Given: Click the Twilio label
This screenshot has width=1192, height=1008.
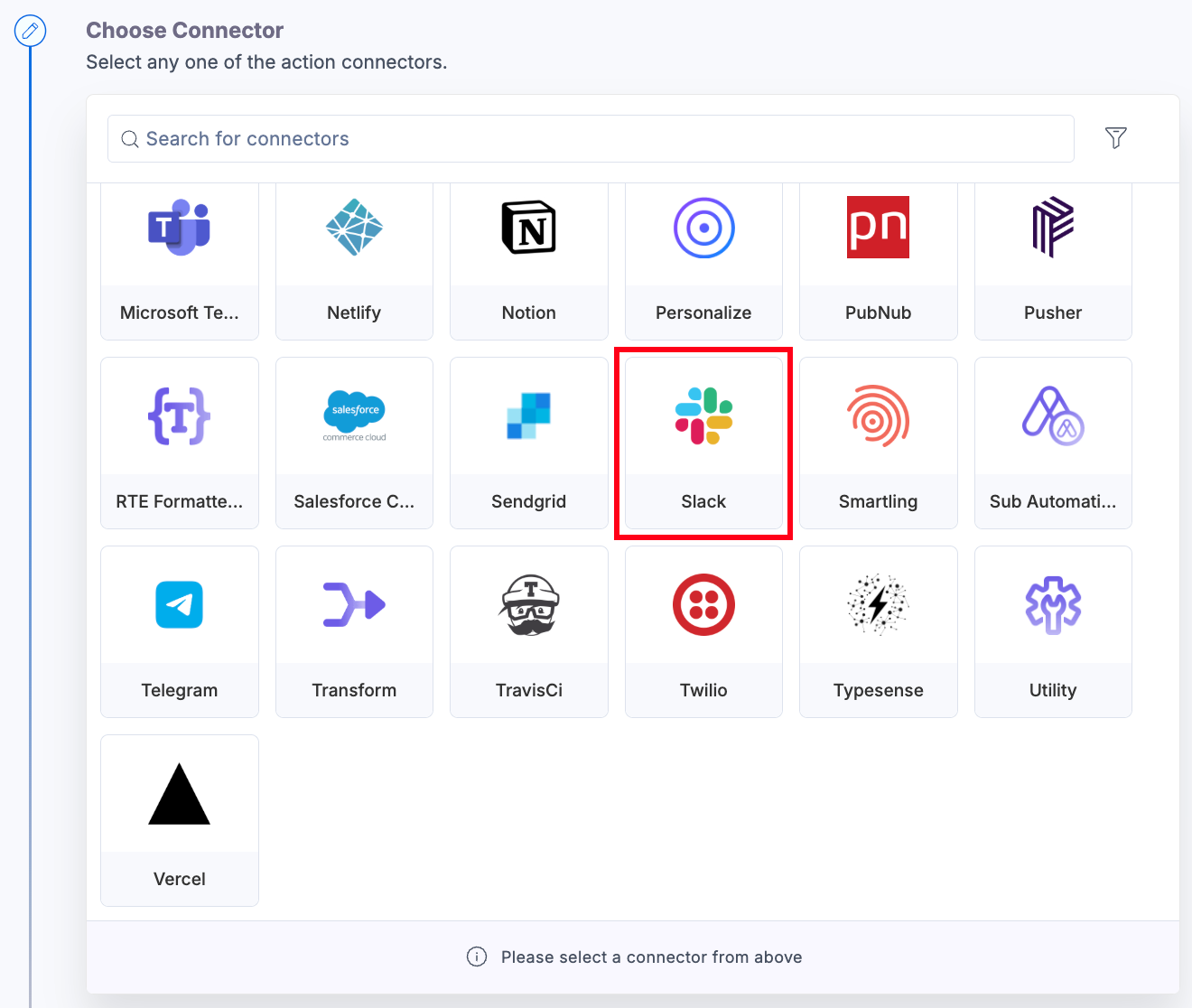Looking at the screenshot, I should tap(703, 690).
